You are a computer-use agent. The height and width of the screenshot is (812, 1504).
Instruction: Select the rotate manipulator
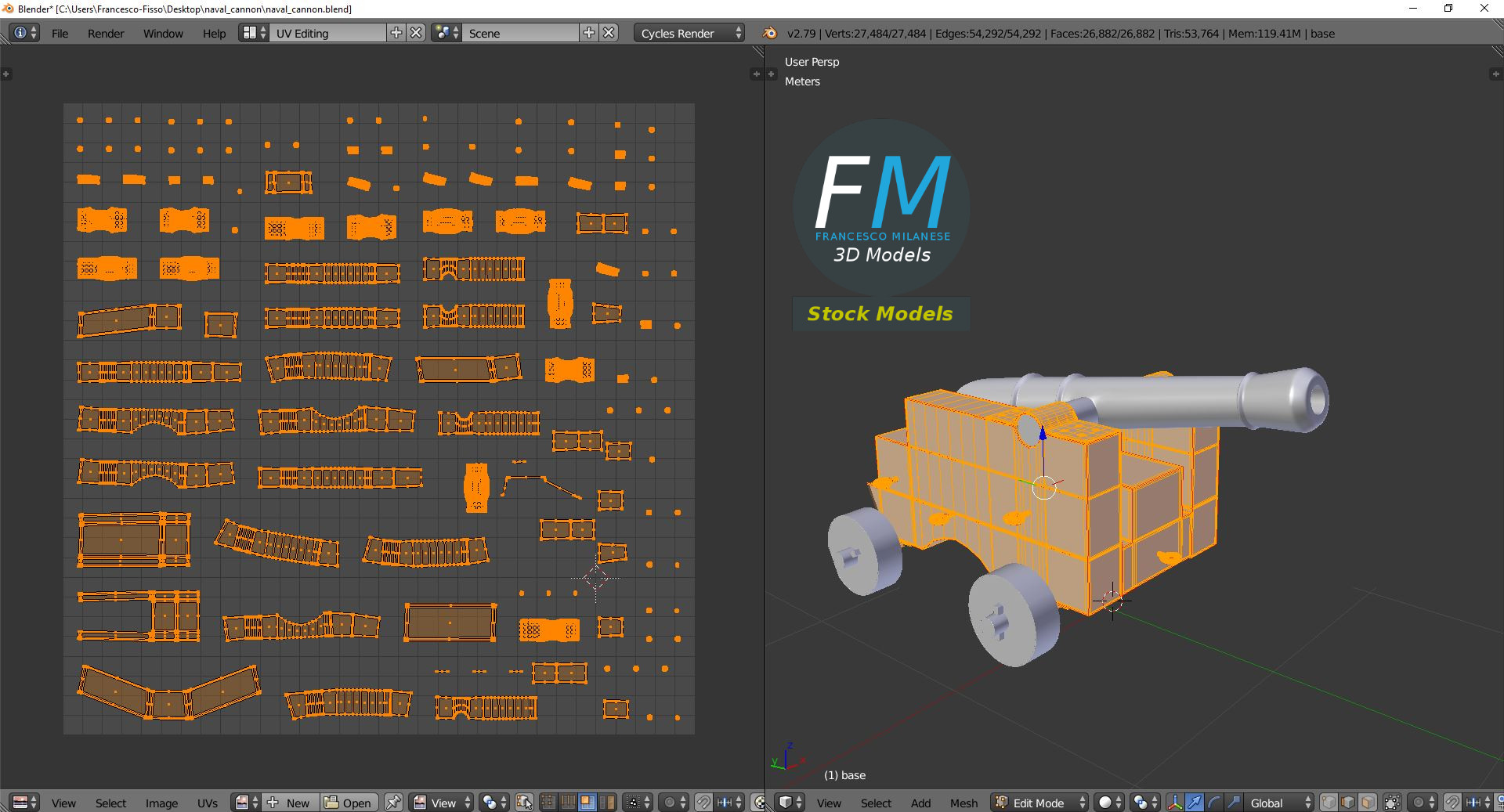(1213, 803)
